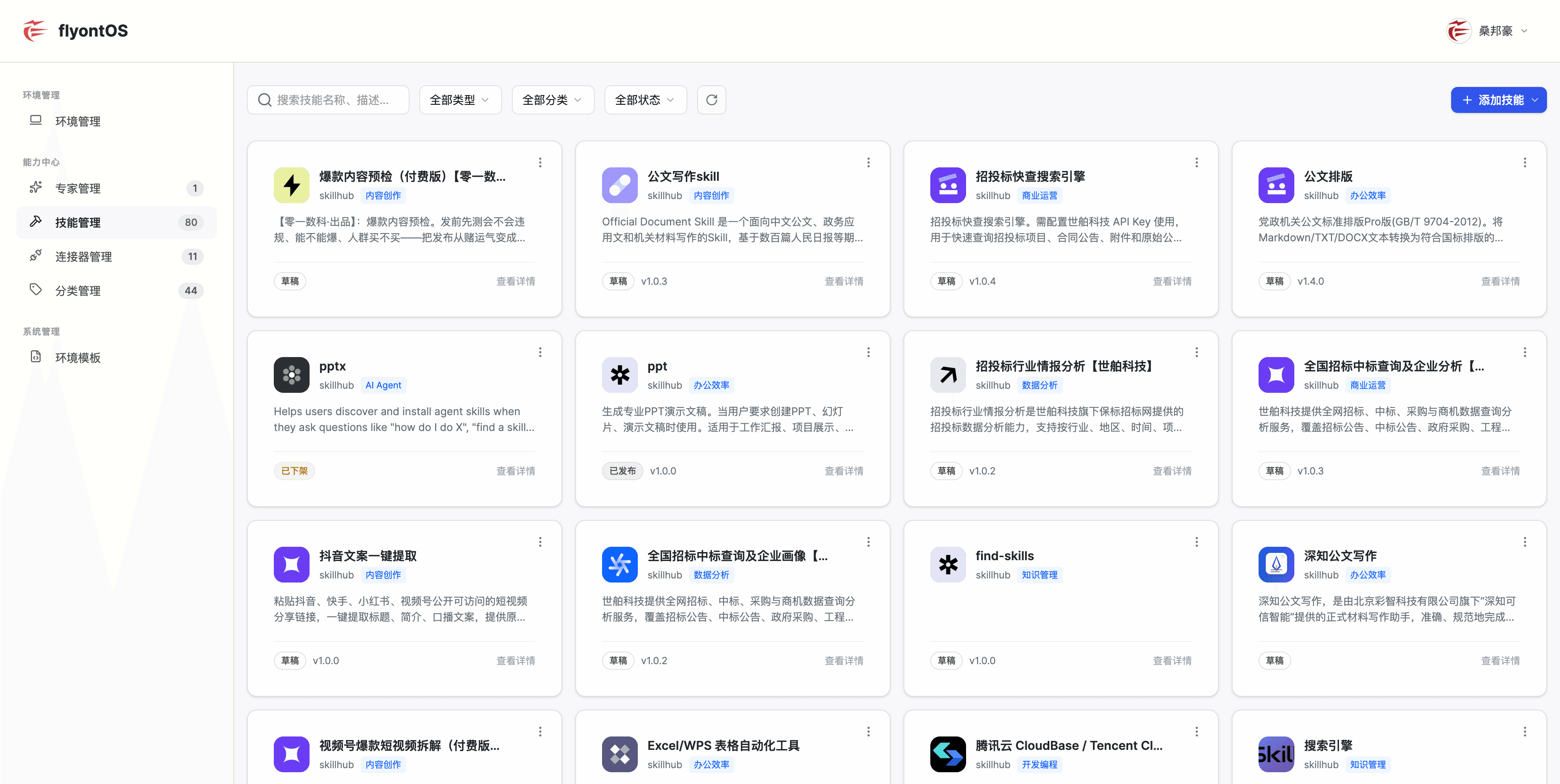This screenshot has width=1560, height=784.
Task: Click the flyontOS logo icon
Action: coord(35,31)
